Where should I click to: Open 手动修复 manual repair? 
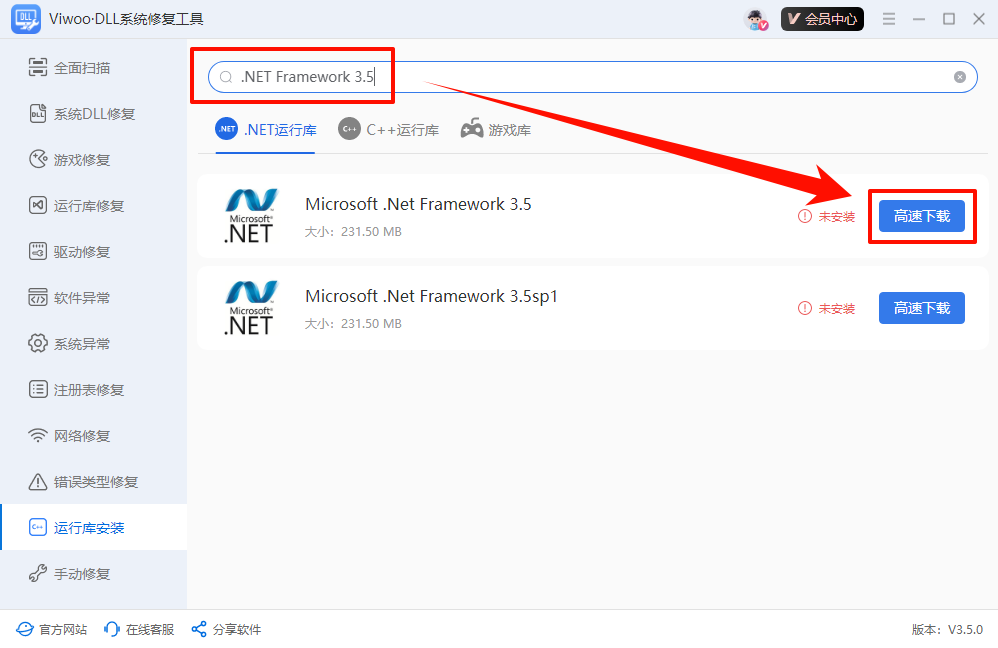click(82, 574)
